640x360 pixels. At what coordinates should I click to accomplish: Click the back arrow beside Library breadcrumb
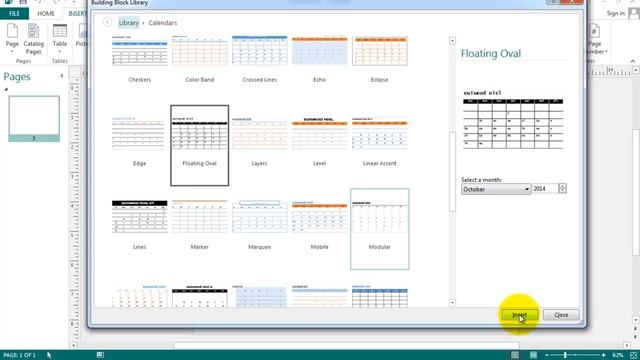click(107, 22)
